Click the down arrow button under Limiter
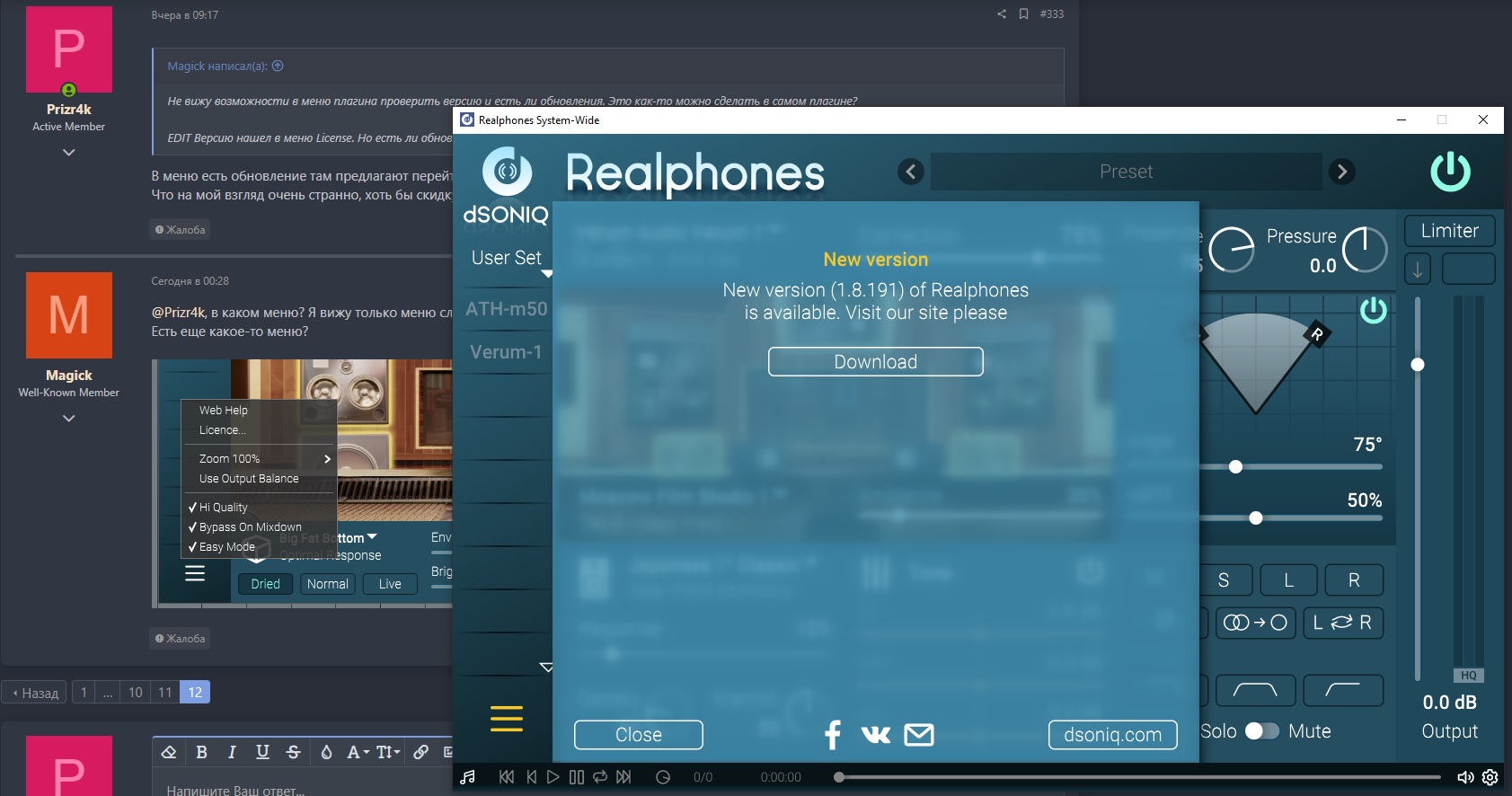 coord(1418,269)
